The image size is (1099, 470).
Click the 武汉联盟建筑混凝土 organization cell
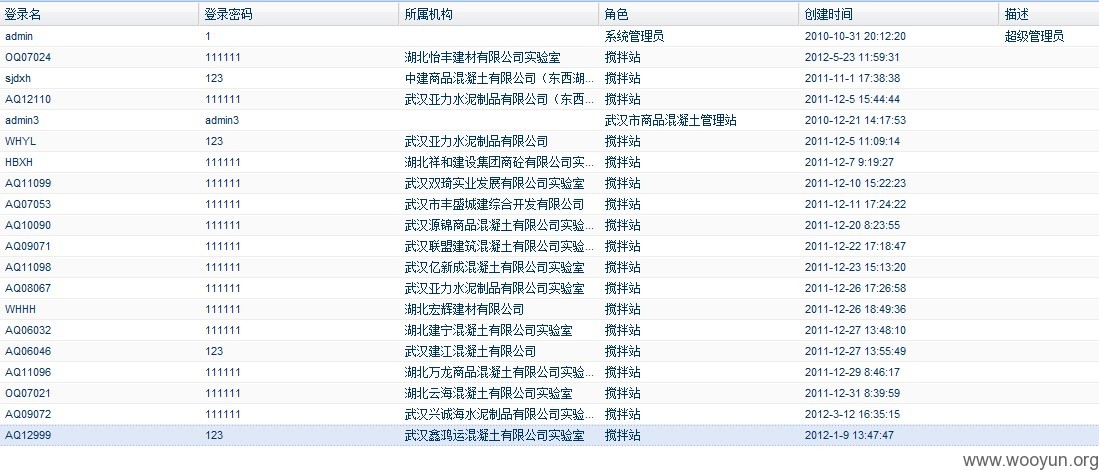pyautogui.click(x=500, y=247)
